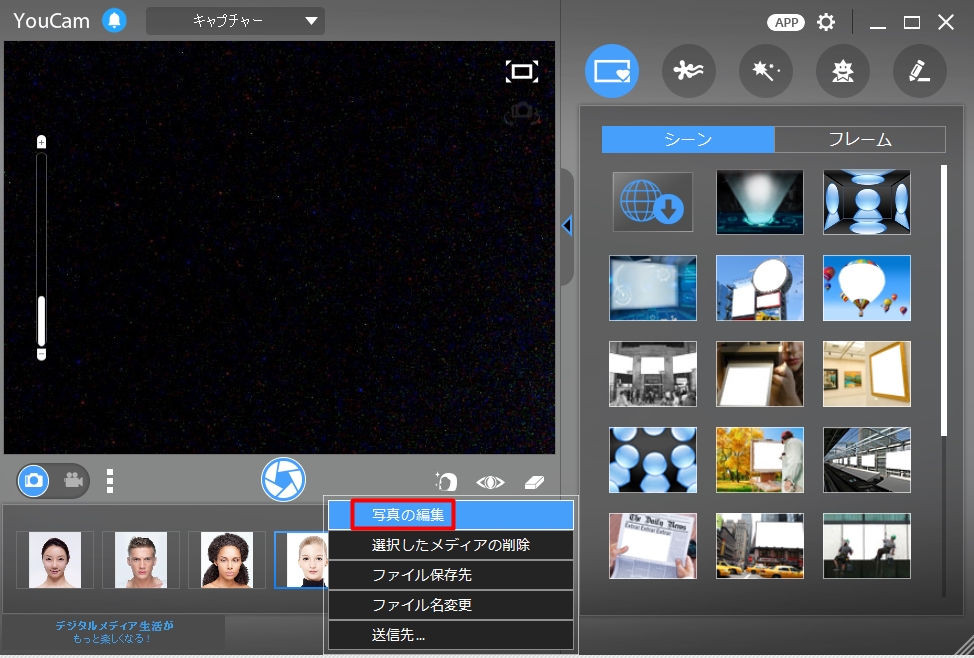Switch to photo camera mode

click(34, 480)
